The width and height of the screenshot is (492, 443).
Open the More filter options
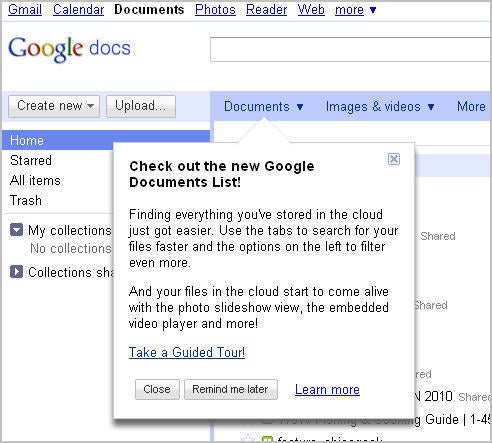pyautogui.click(x=471, y=106)
